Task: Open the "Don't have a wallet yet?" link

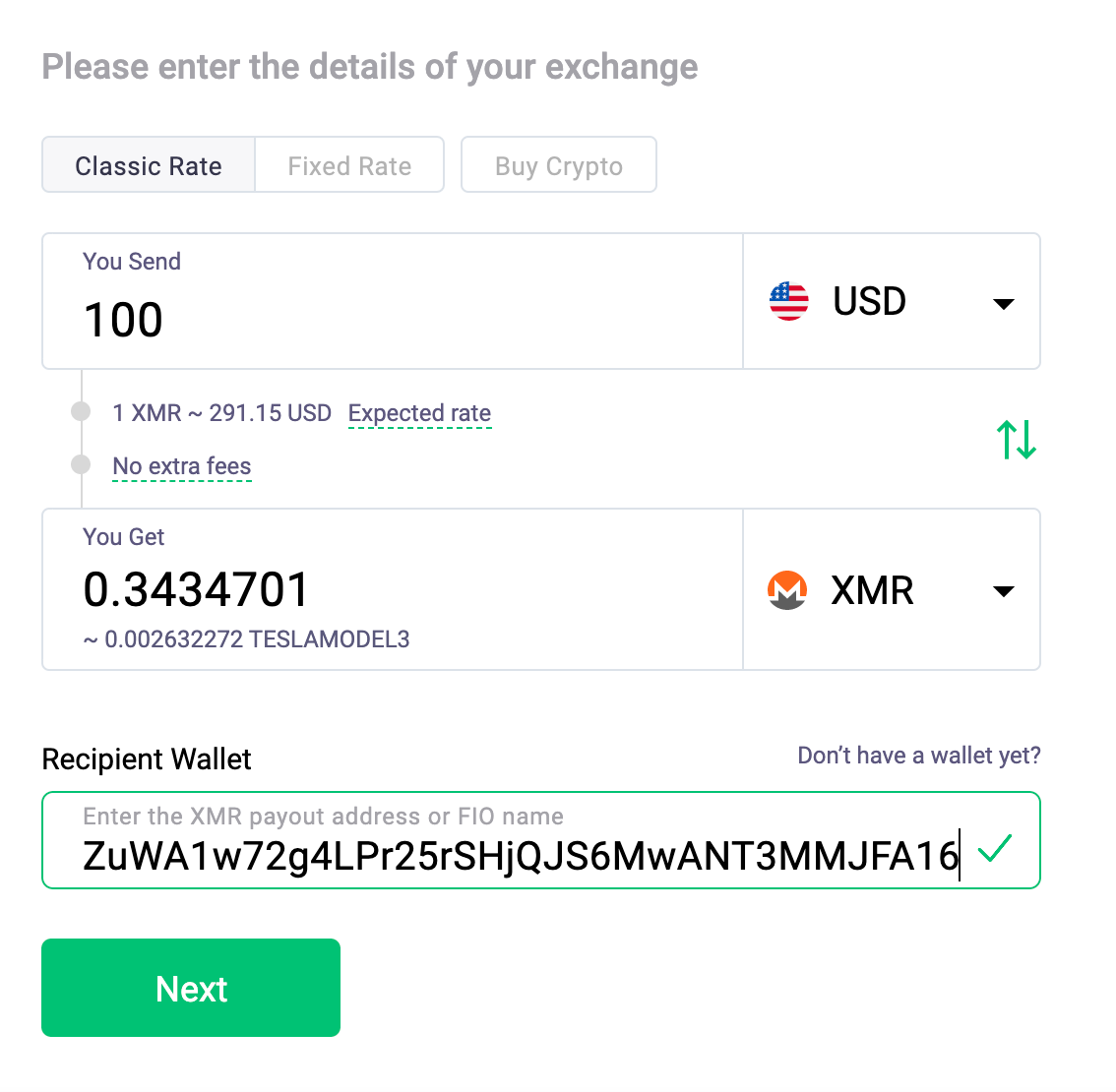Action: tap(918, 756)
